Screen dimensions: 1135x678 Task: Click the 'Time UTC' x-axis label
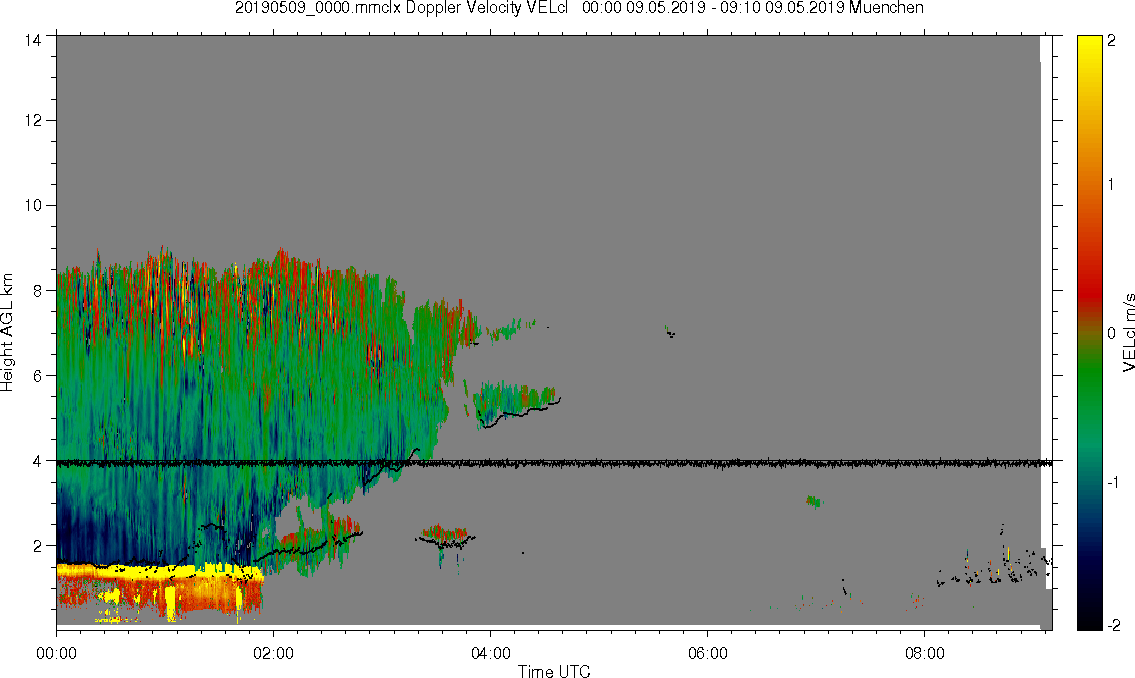[x=554, y=671]
